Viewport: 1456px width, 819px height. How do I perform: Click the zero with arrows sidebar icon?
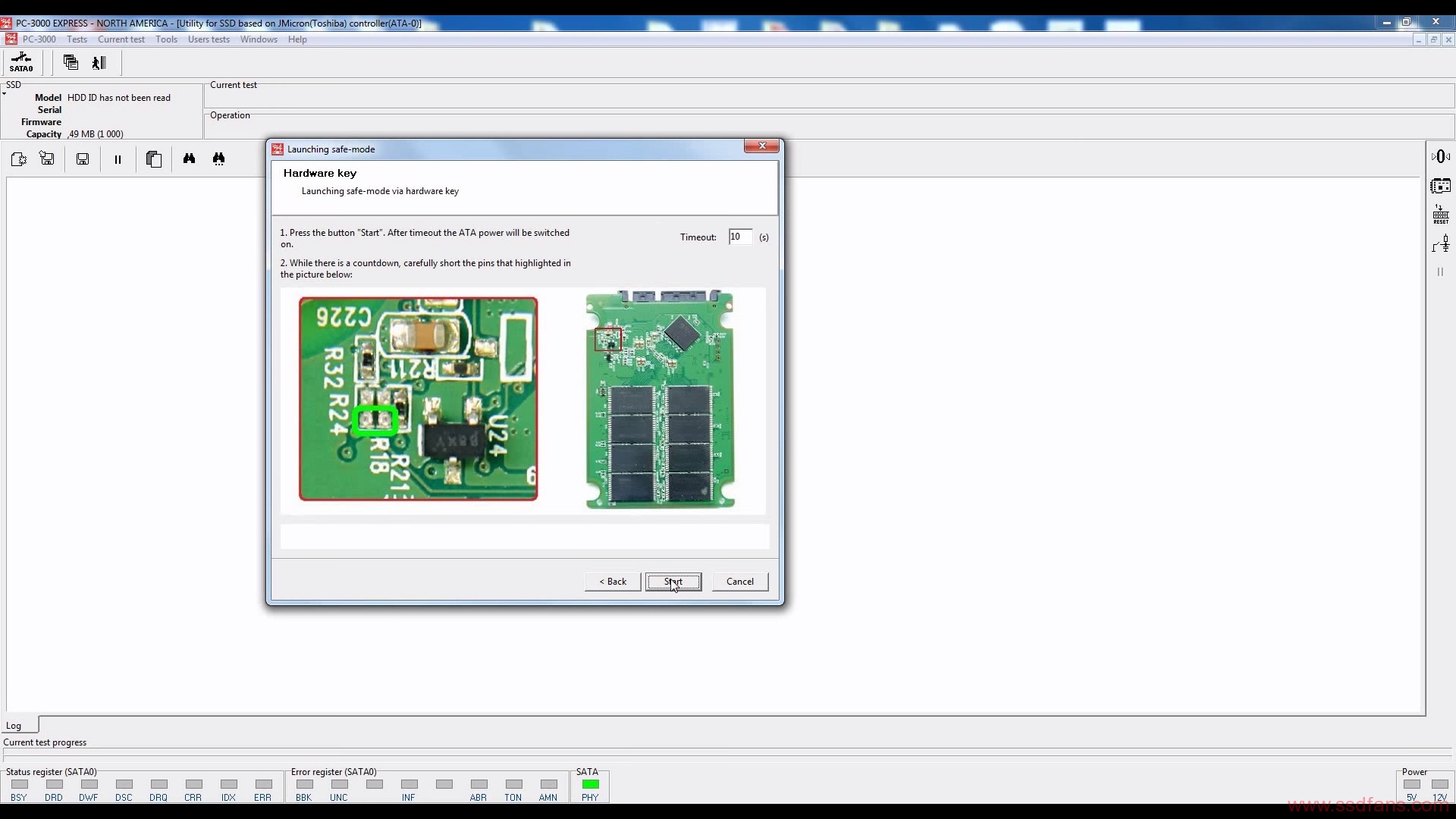pyautogui.click(x=1441, y=156)
